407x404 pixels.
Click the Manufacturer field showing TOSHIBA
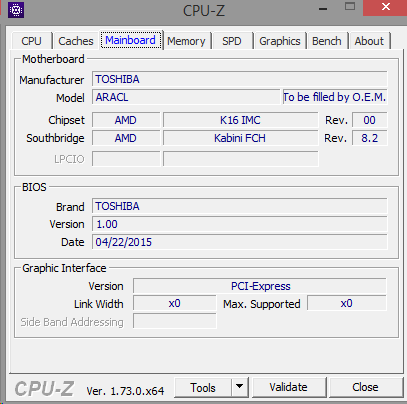tap(240, 79)
